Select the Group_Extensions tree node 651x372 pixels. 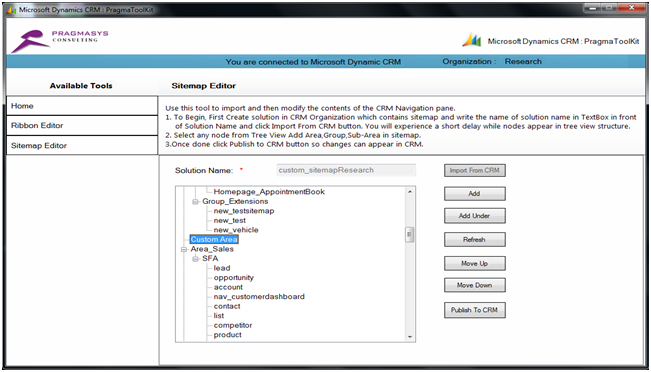[x=235, y=201]
